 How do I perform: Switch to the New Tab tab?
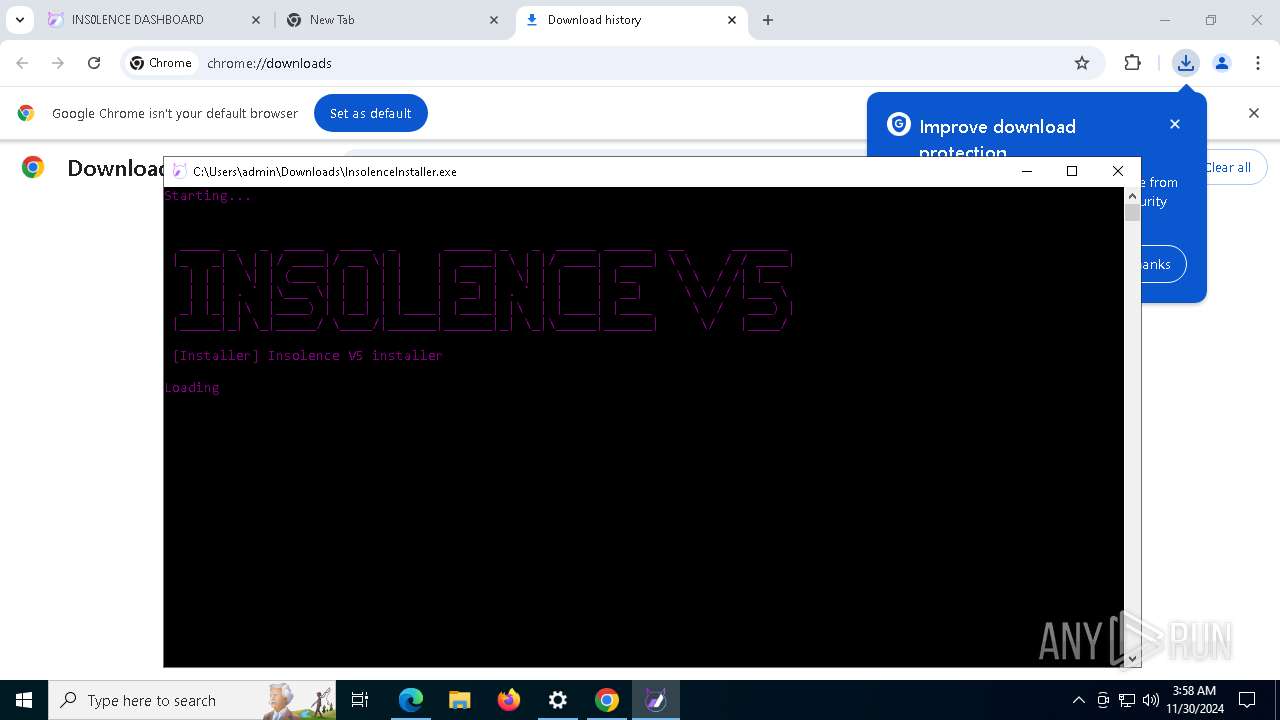[393, 20]
